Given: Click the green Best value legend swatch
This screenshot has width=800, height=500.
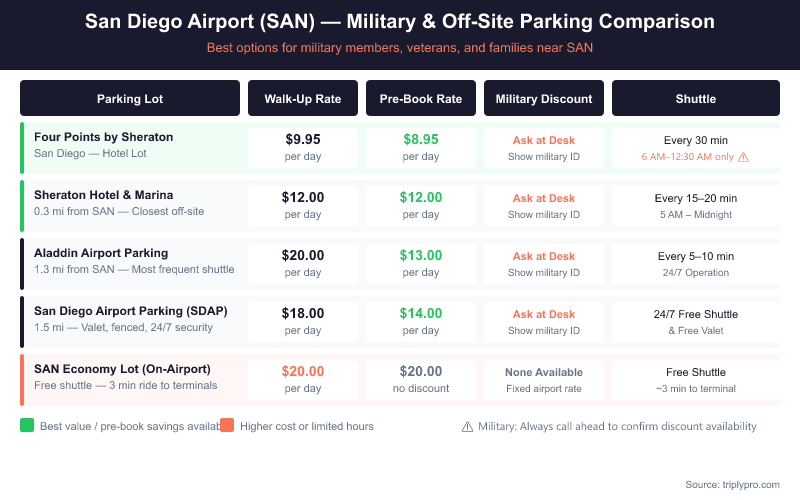Looking at the screenshot, I should click(27, 426).
